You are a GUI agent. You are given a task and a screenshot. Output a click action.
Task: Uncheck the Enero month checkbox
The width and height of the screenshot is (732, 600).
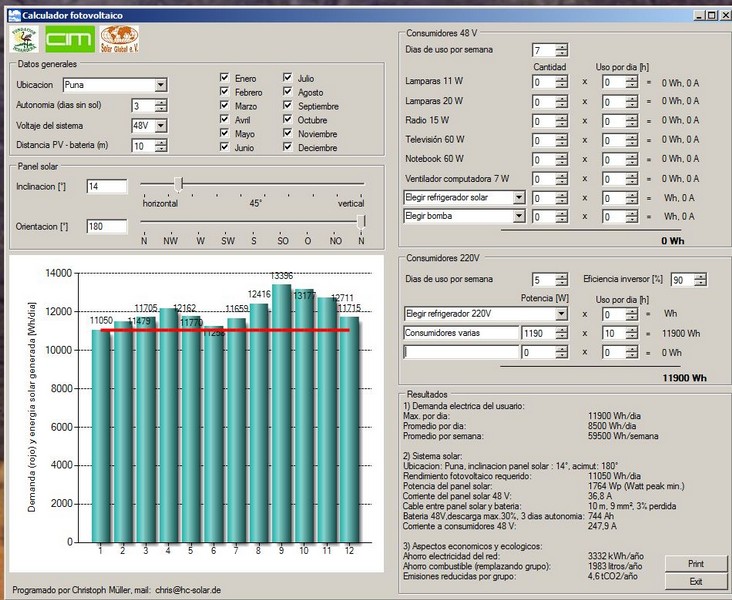pos(225,78)
